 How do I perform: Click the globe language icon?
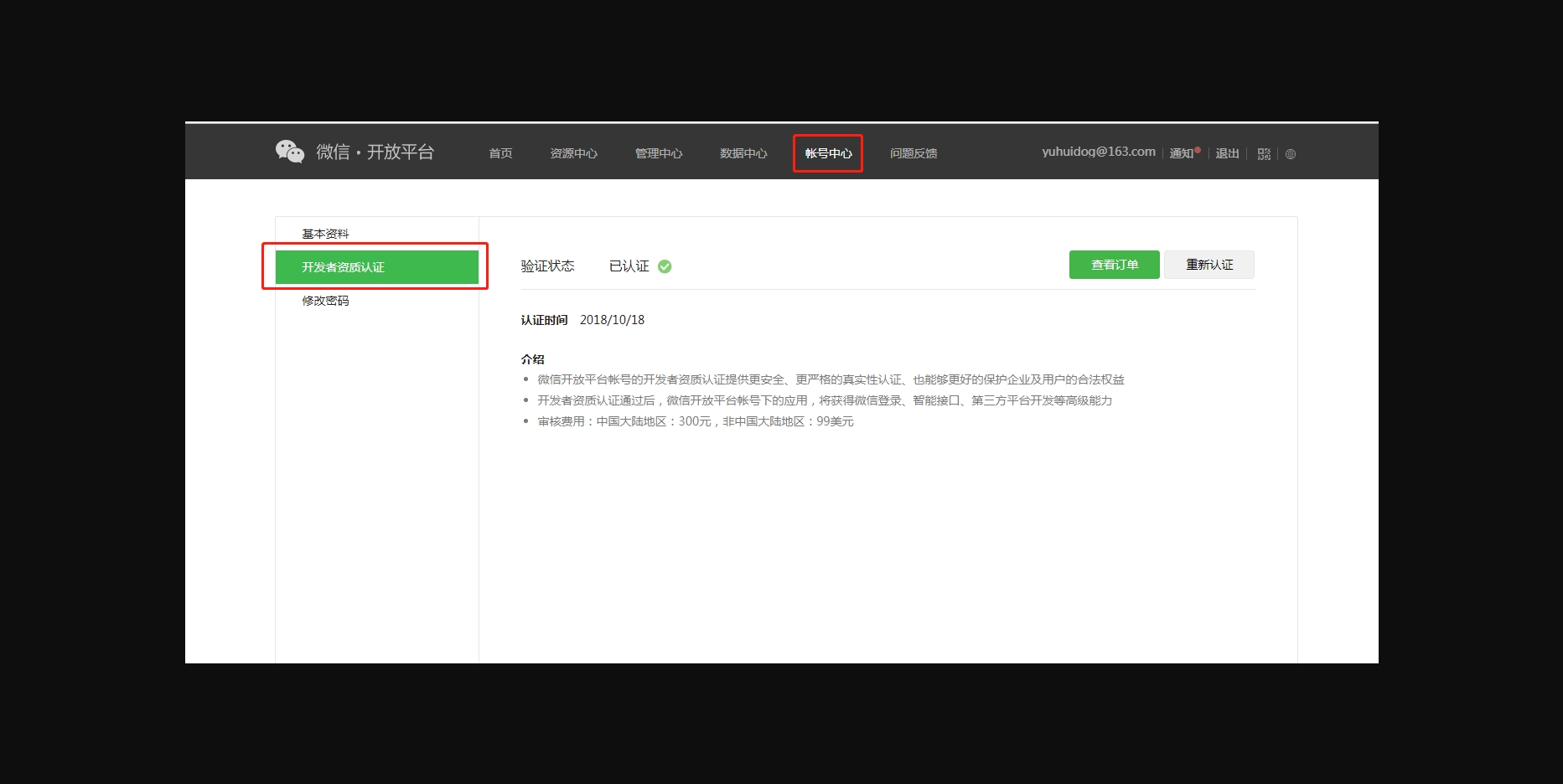point(1291,154)
